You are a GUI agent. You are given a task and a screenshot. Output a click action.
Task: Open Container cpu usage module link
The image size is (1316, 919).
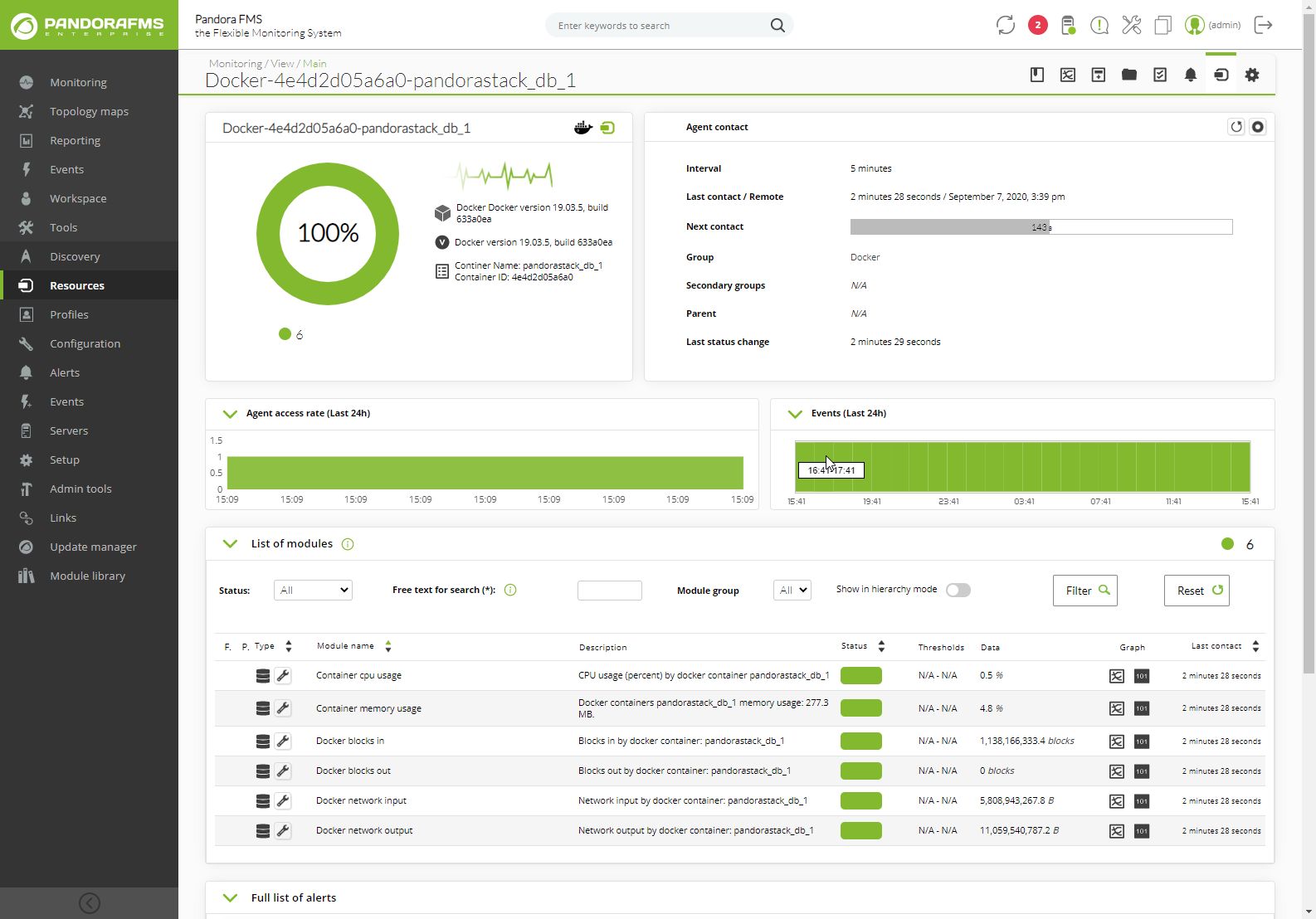click(x=358, y=676)
